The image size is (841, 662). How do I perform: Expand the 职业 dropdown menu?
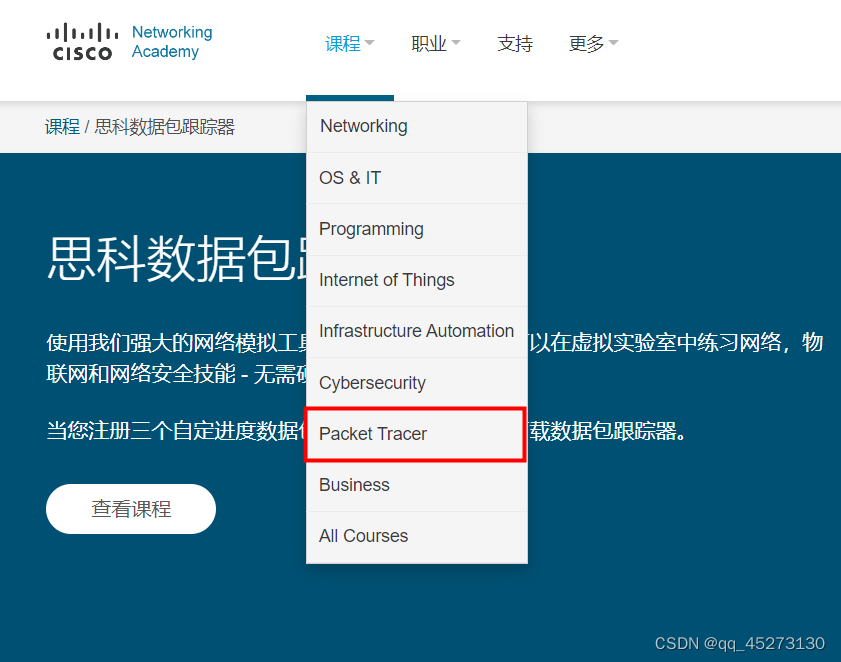pyautogui.click(x=436, y=43)
